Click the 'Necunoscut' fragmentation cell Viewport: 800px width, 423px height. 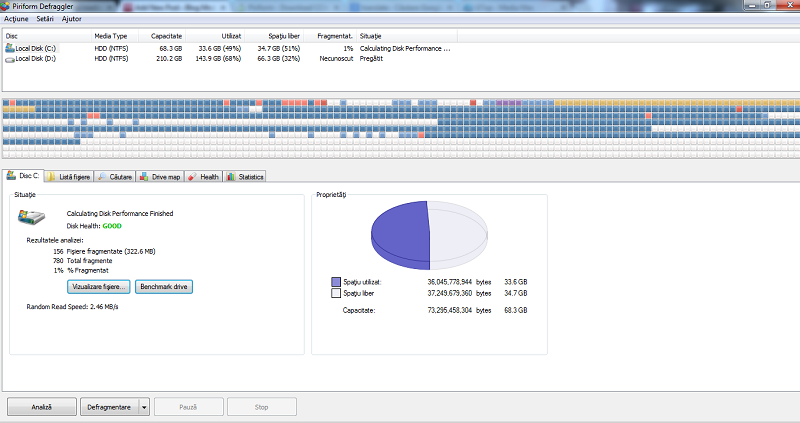click(336, 59)
